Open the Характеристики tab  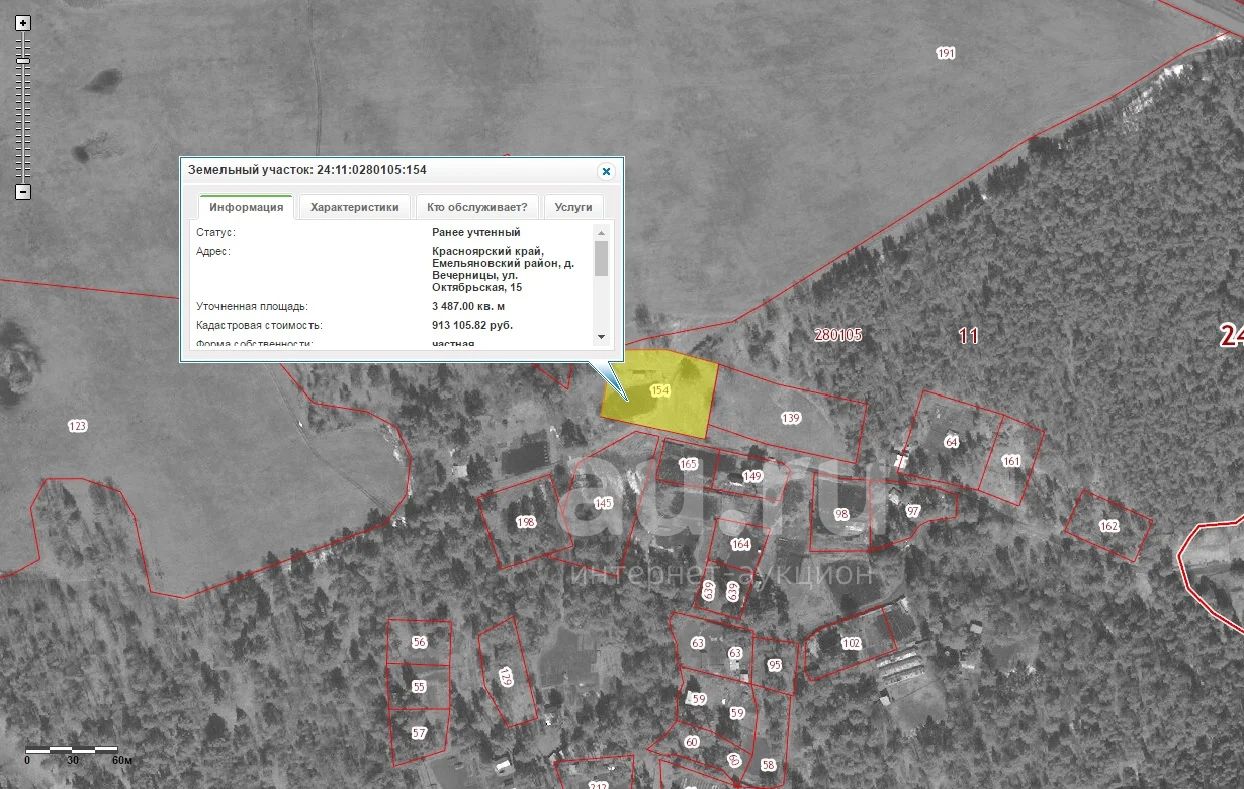354,208
